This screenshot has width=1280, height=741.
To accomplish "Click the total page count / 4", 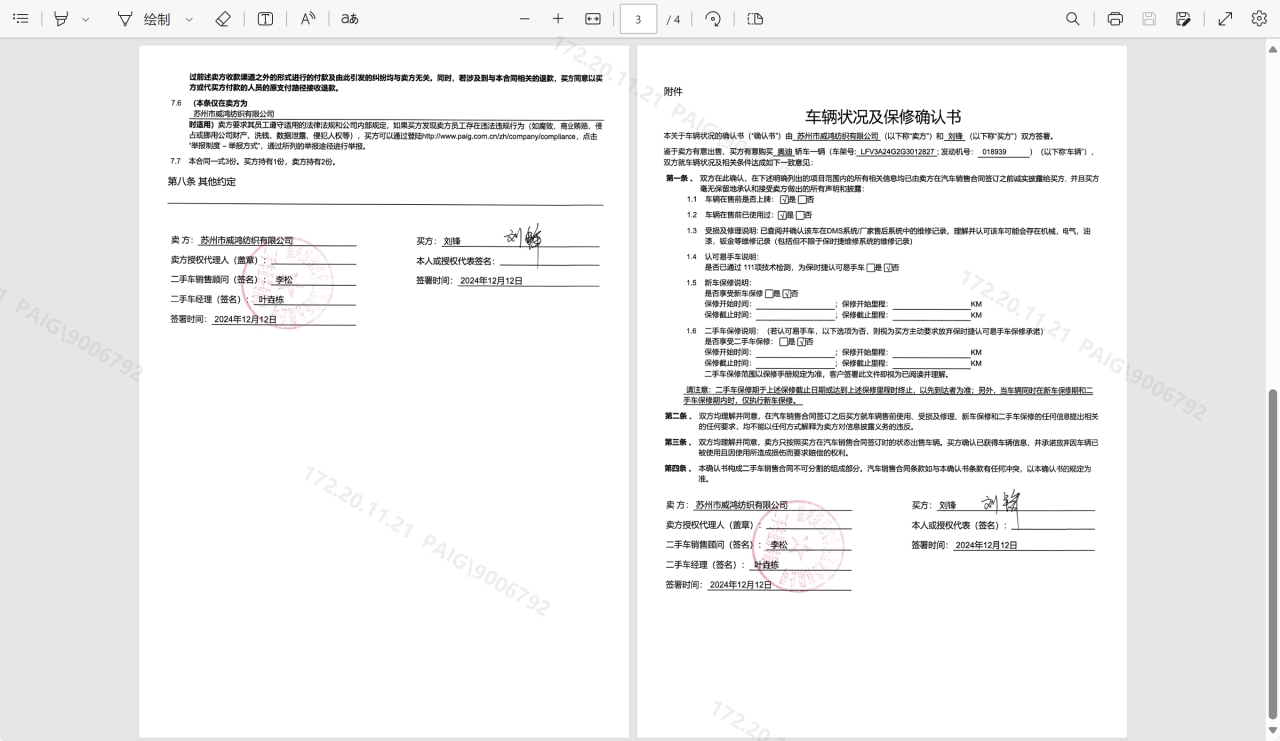I will pos(674,19).
